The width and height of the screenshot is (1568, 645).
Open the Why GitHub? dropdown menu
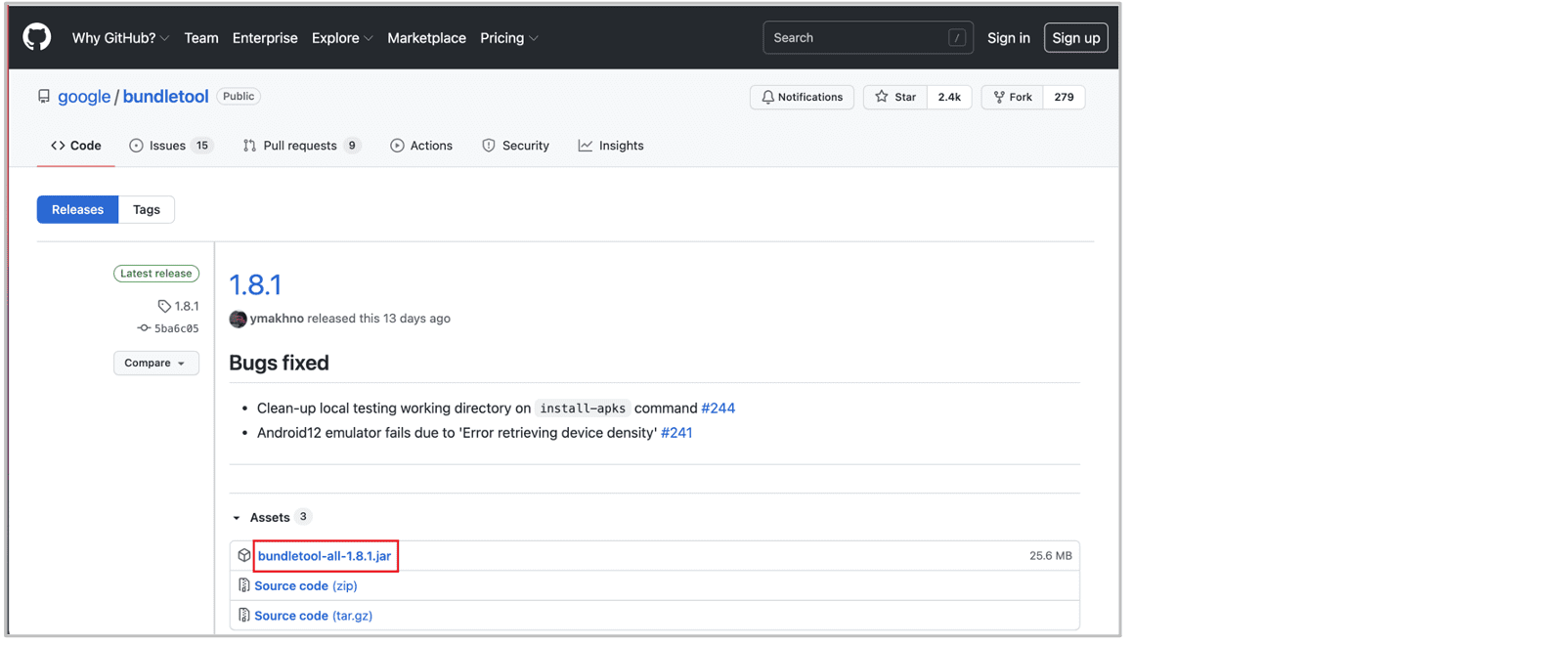[120, 38]
